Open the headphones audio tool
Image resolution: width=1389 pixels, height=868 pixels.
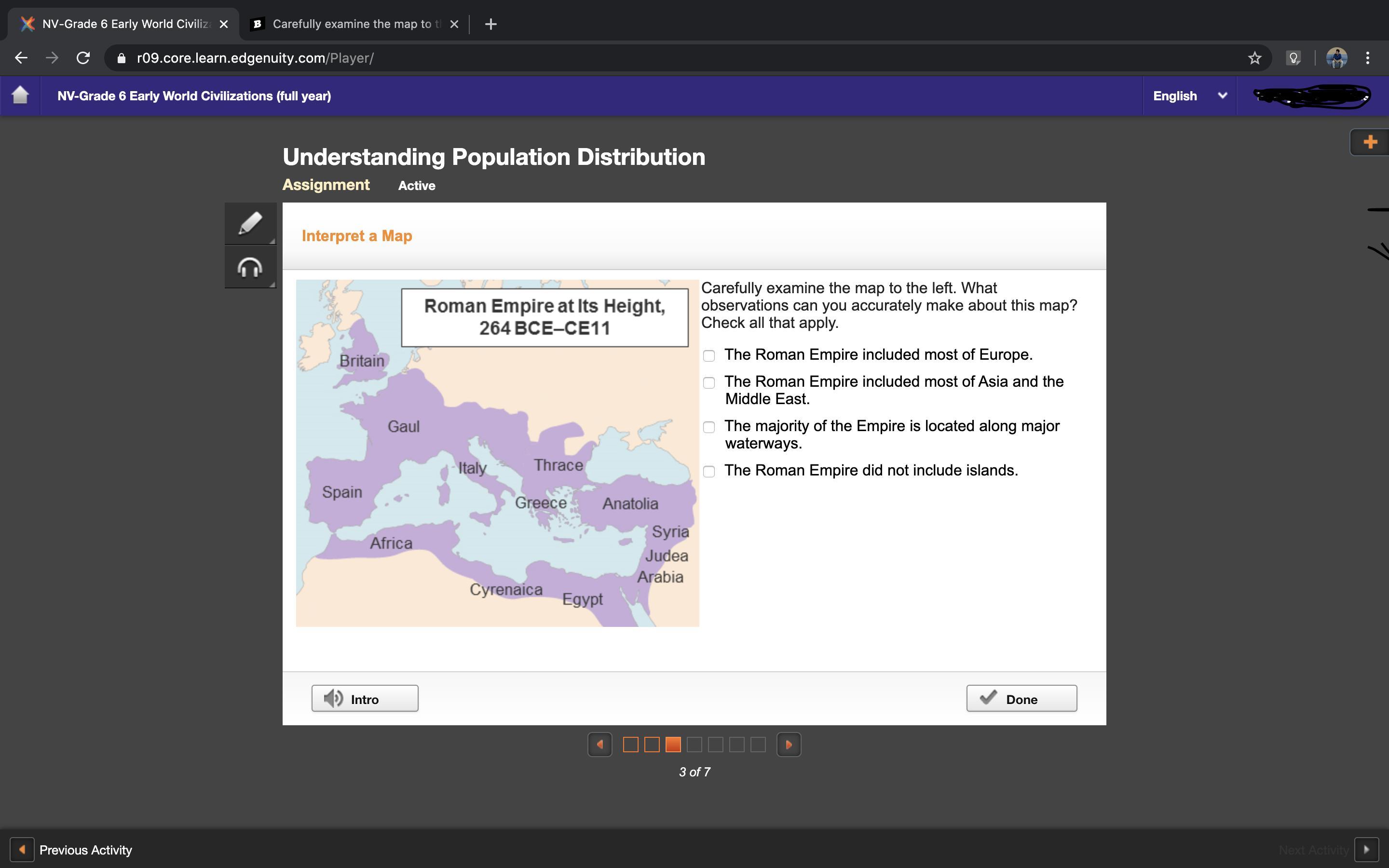click(x=250, y=268)
